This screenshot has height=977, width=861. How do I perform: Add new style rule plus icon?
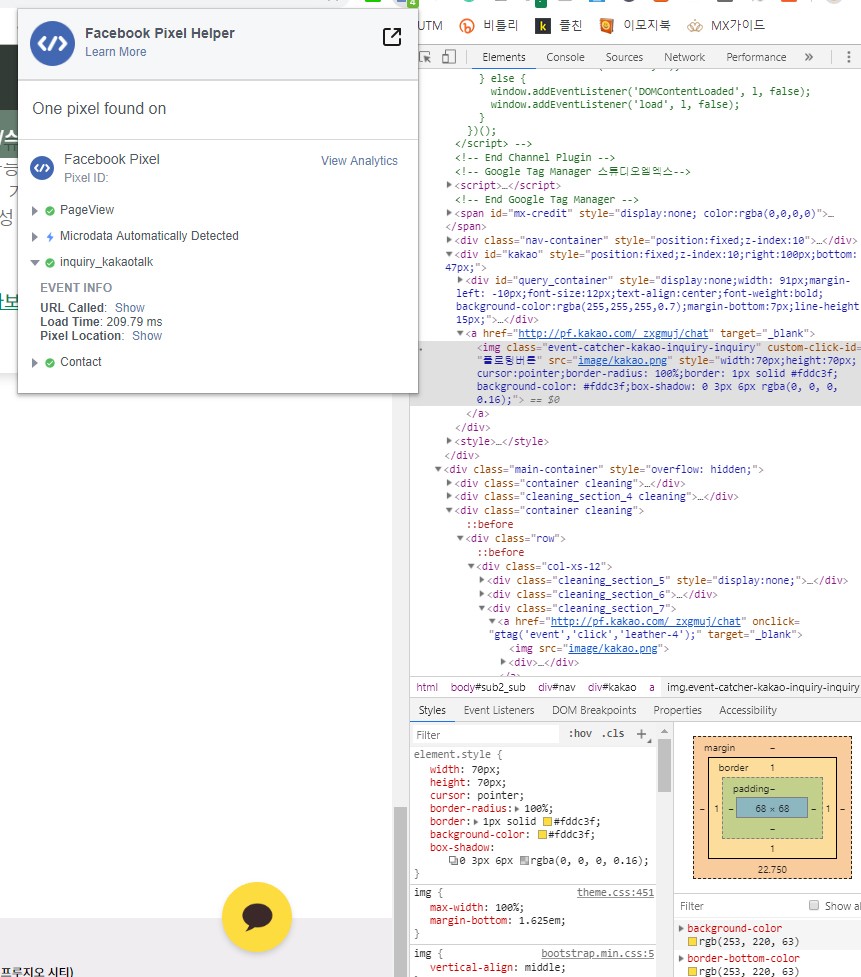pyautogui.click(x=642, y=734)
